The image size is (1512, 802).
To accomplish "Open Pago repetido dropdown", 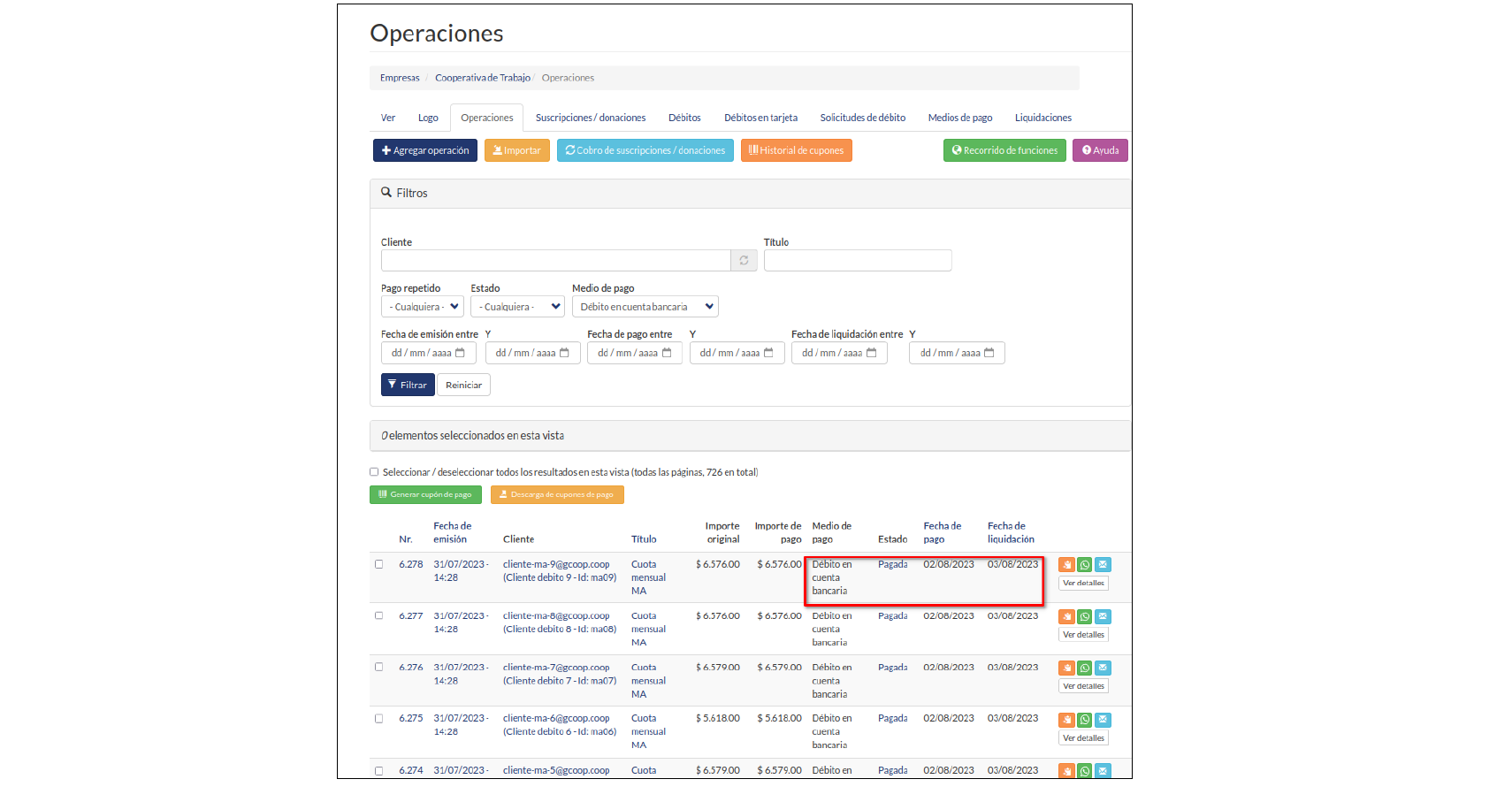I will click(x=423, y=307).
